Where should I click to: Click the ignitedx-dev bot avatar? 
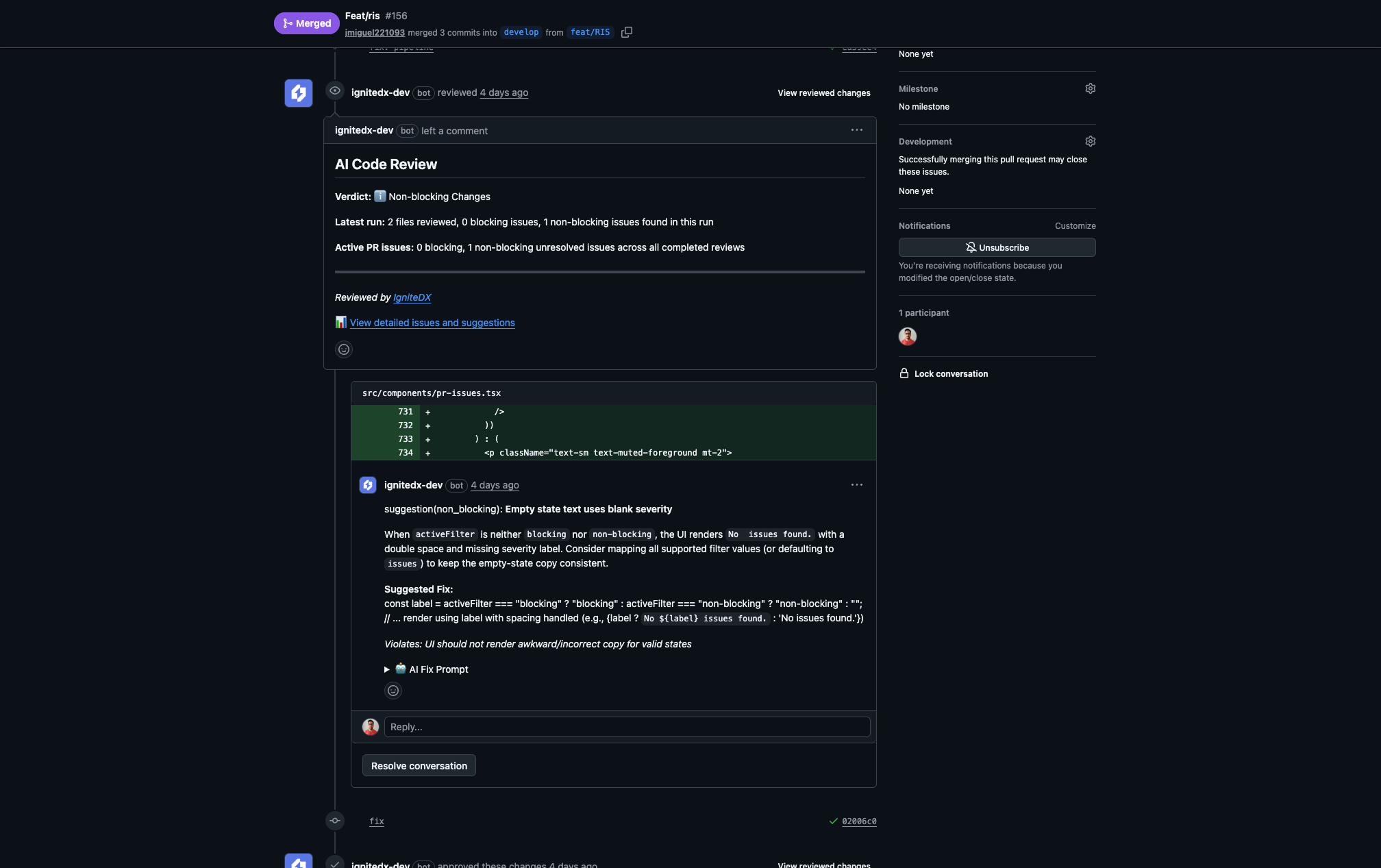pyautogui.click(x=299, y=93)
